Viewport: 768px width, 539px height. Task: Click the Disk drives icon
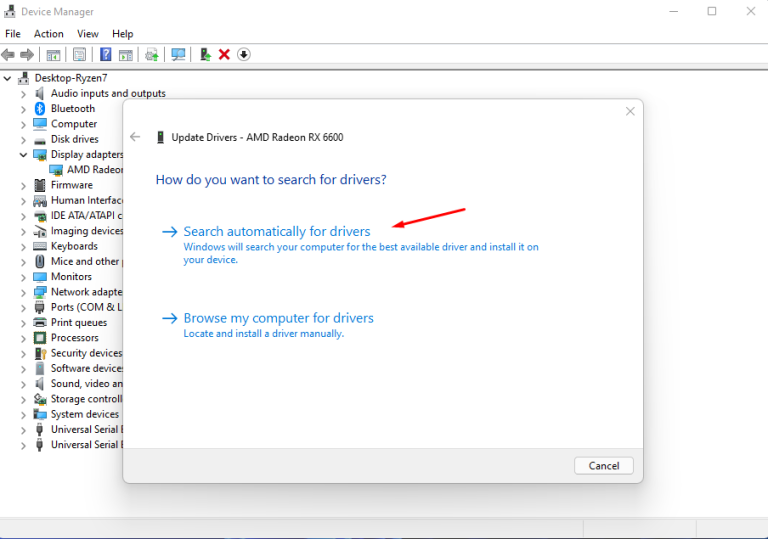pyautogui.click(x=40, y=141)
